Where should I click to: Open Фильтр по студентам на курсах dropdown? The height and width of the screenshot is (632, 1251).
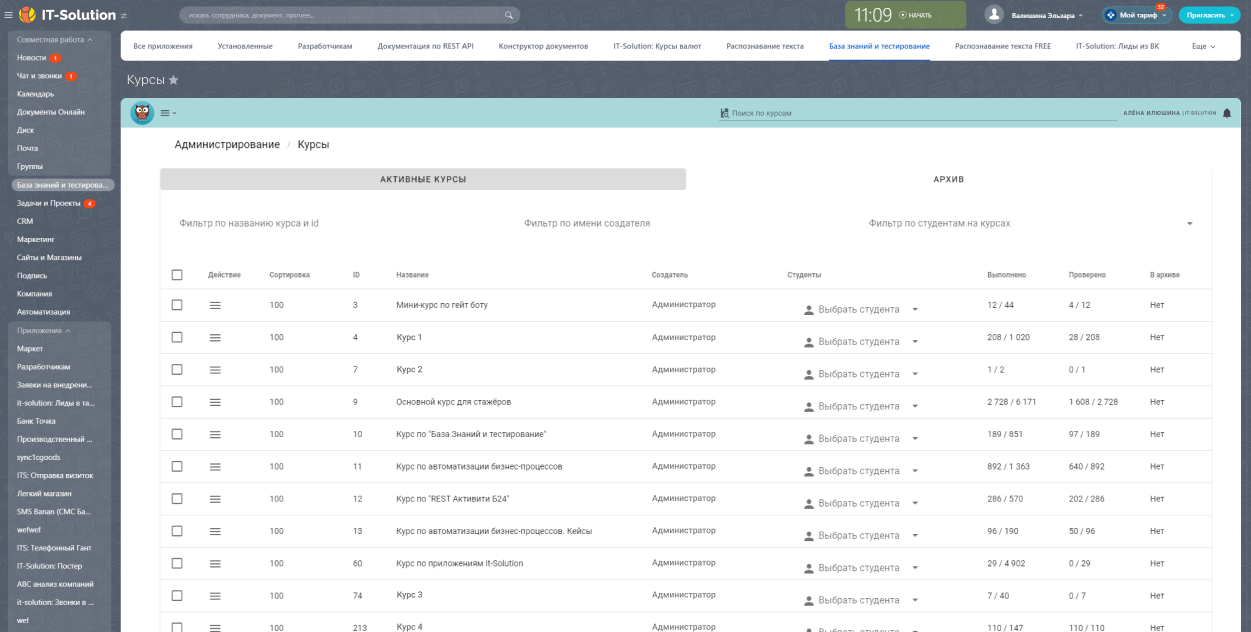[x=1189, y=224]
